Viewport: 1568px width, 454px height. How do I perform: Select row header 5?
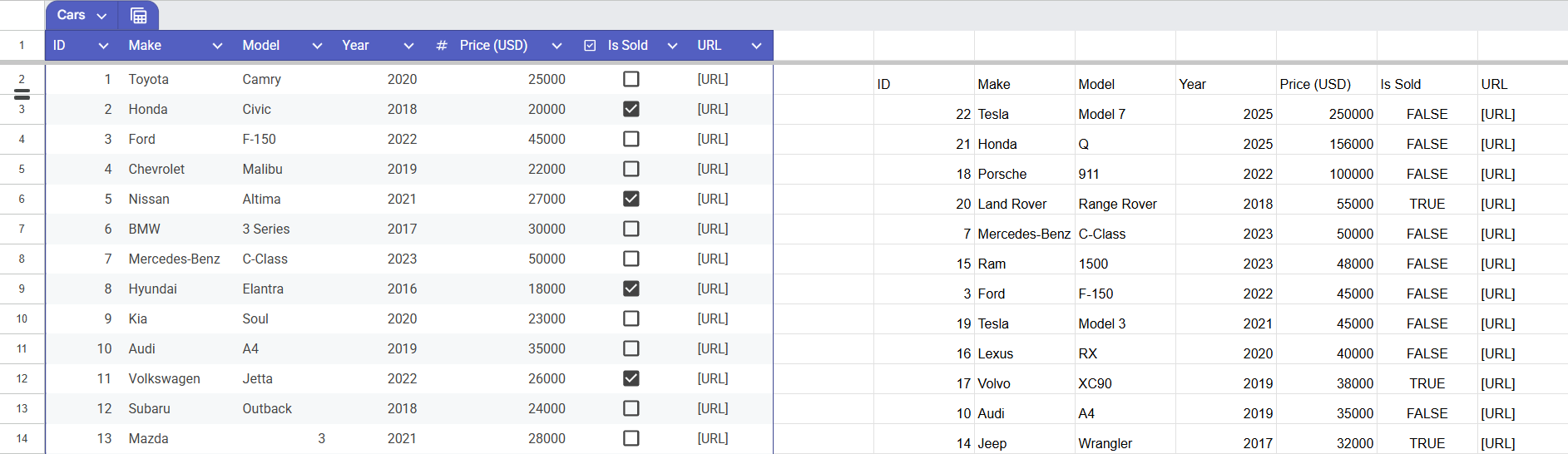(x=22, y=169)
